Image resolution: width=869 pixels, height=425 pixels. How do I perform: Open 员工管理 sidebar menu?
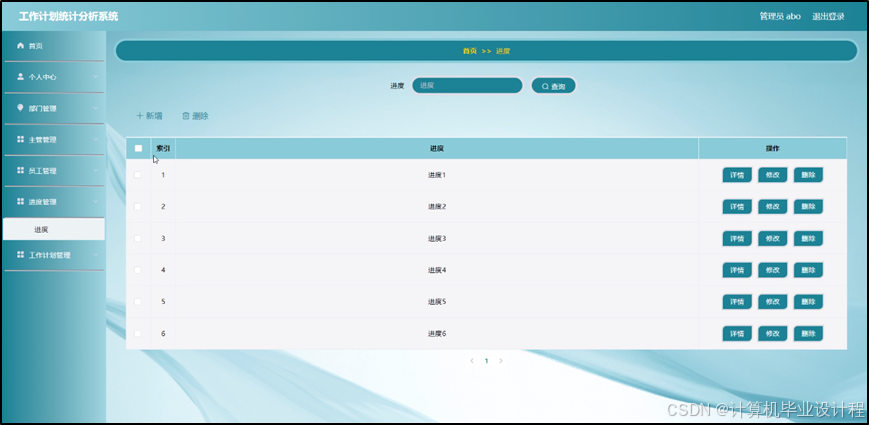(x=54, y=170)
